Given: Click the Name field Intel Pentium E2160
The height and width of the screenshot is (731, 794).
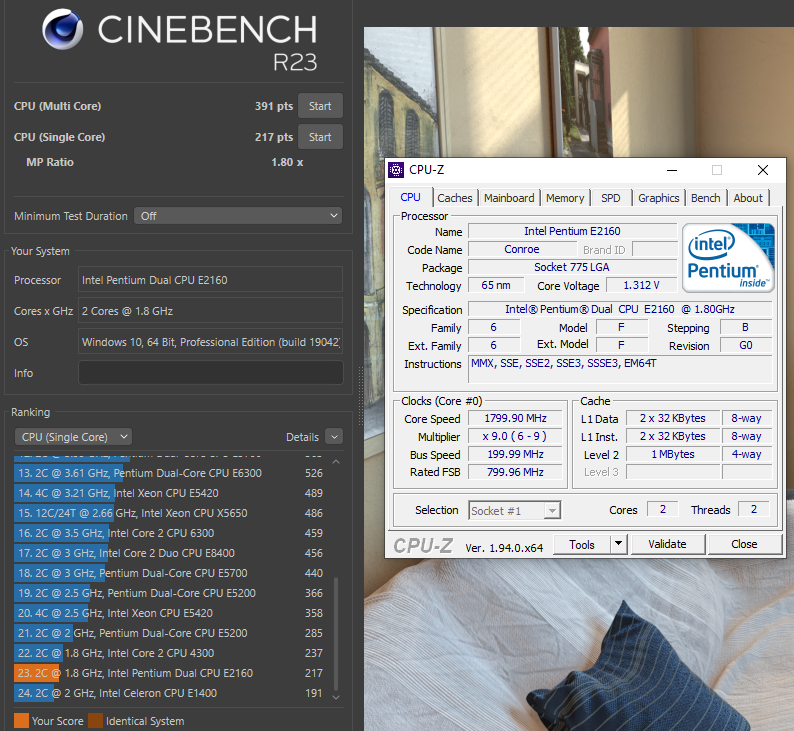Looking at the screenshot, I should 572,231.
